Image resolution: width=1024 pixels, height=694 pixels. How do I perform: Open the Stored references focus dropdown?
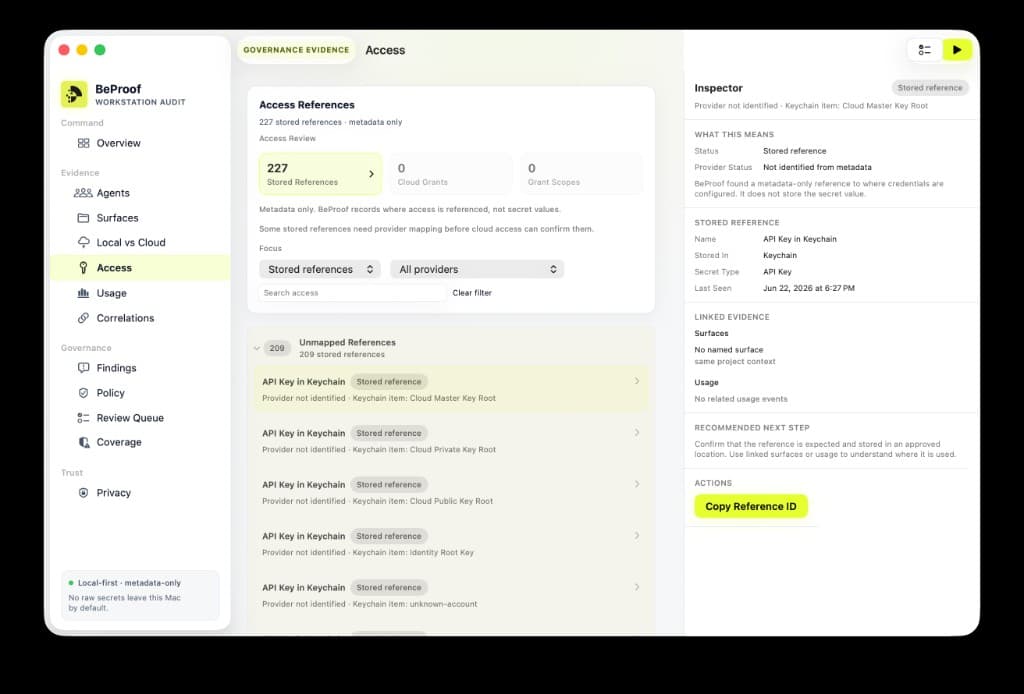tap(320, 269)
